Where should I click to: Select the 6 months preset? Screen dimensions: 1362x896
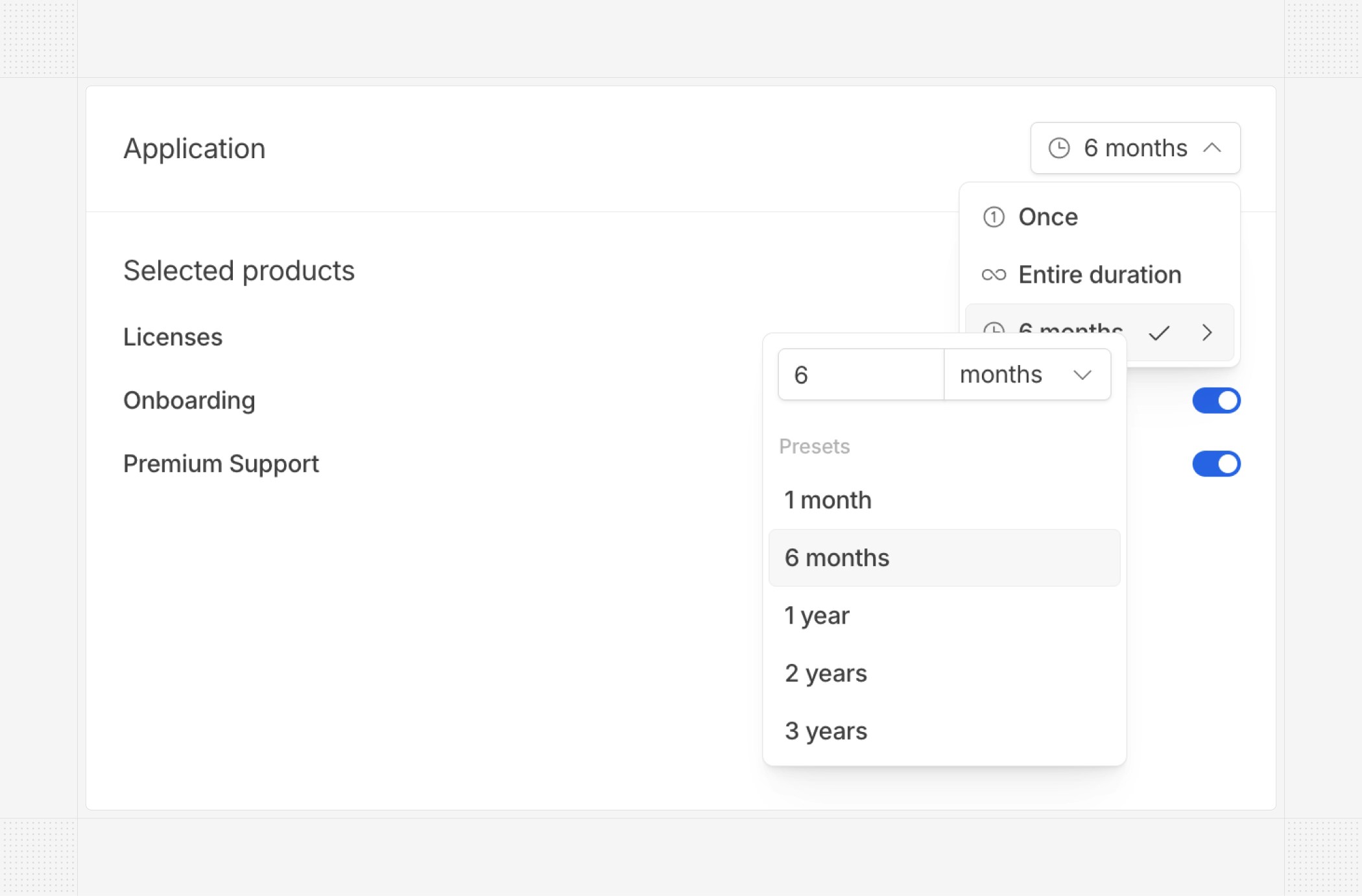click(837, 558)
